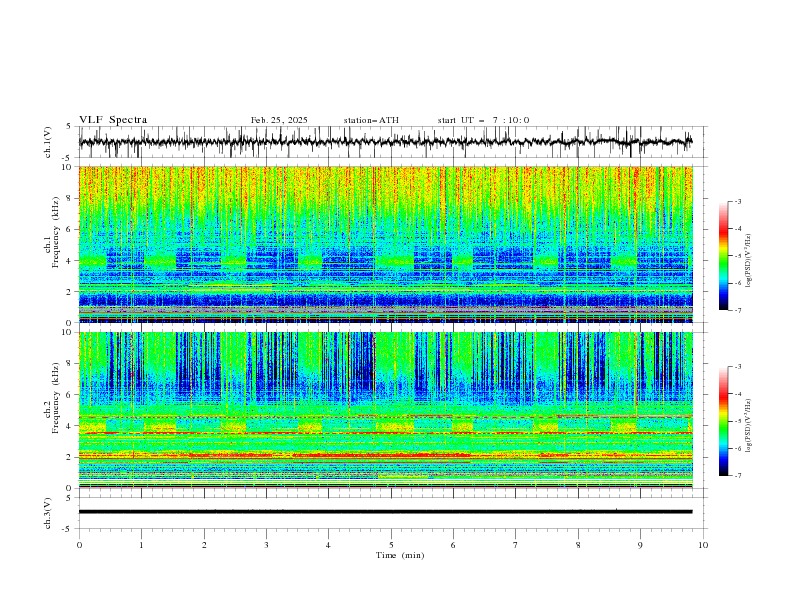Click the 'station=ATH' label
This screenshot has width=792, height=612.
[371, 120]
